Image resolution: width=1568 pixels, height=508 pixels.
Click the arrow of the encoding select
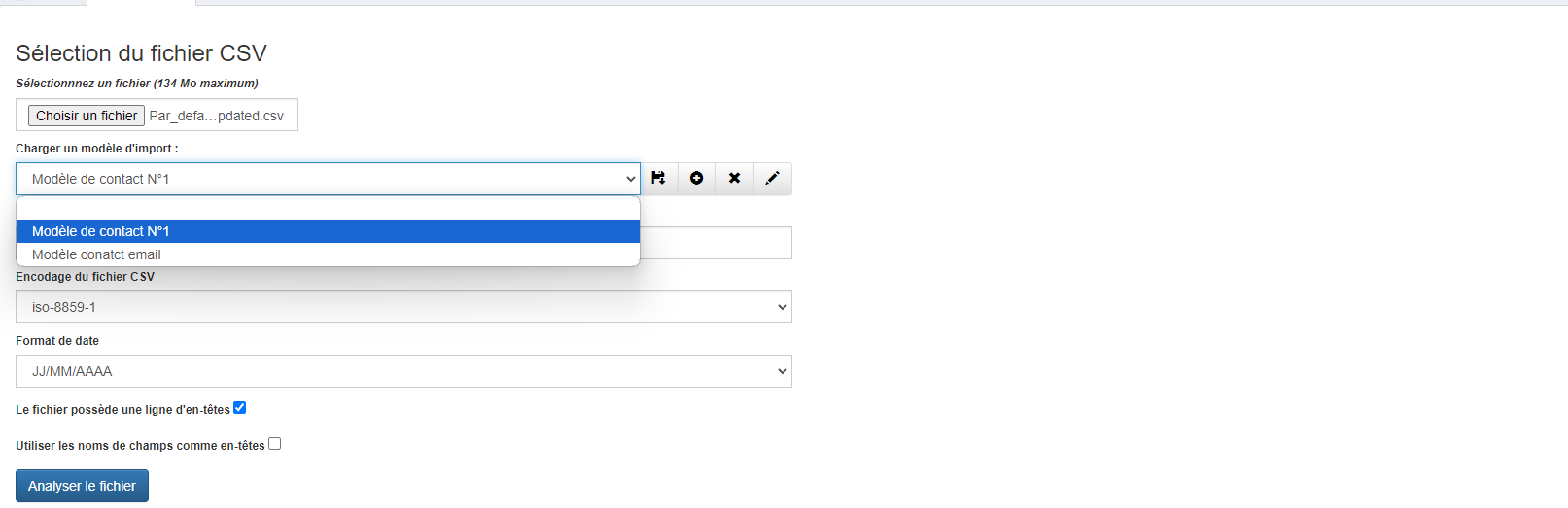coord(782,307)
